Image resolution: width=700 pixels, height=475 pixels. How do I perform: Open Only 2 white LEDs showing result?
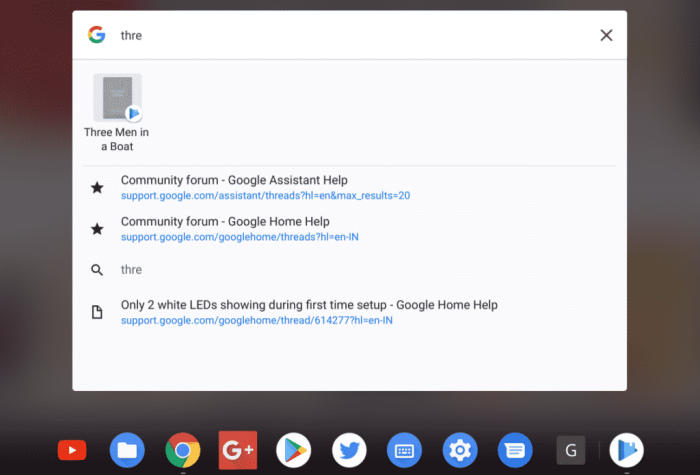pos(309,305)
